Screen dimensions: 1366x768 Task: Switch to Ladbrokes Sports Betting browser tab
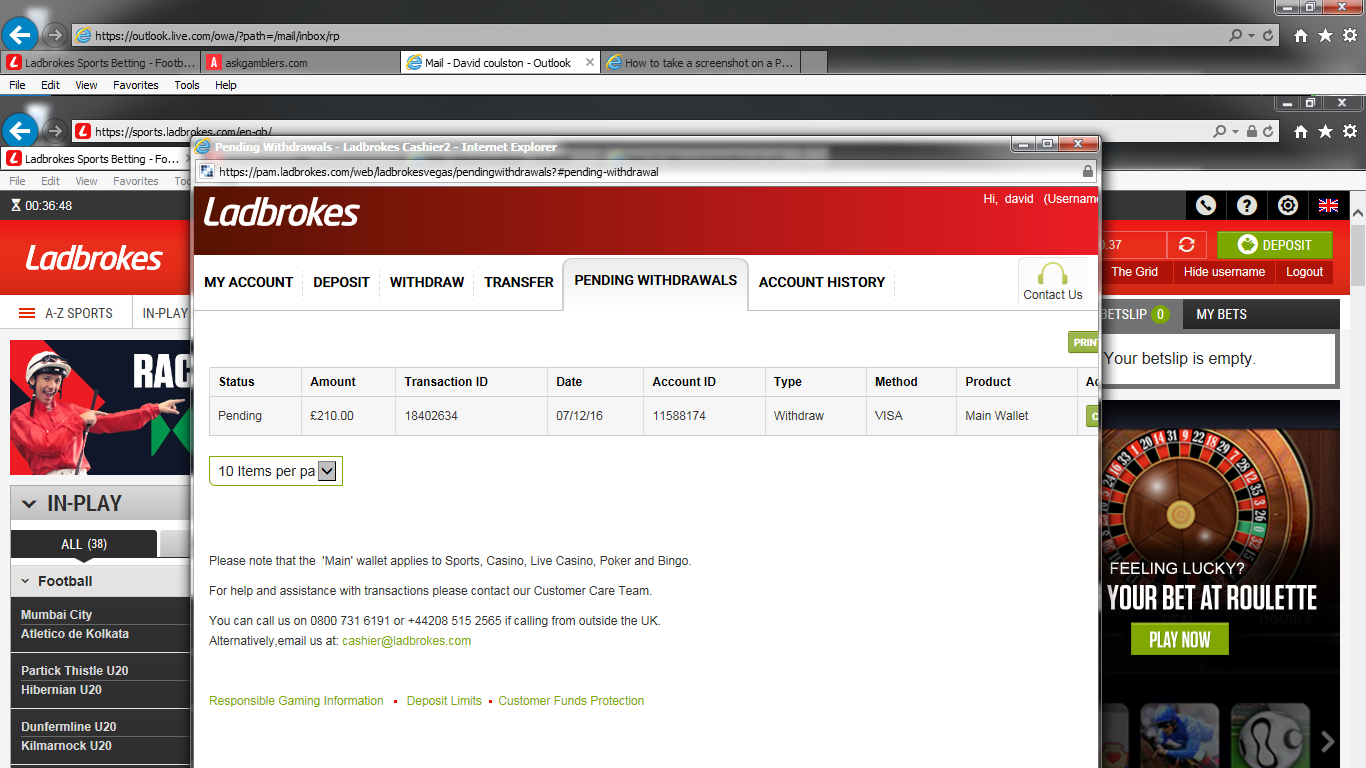pyautogui.click(x=100, y=62)
